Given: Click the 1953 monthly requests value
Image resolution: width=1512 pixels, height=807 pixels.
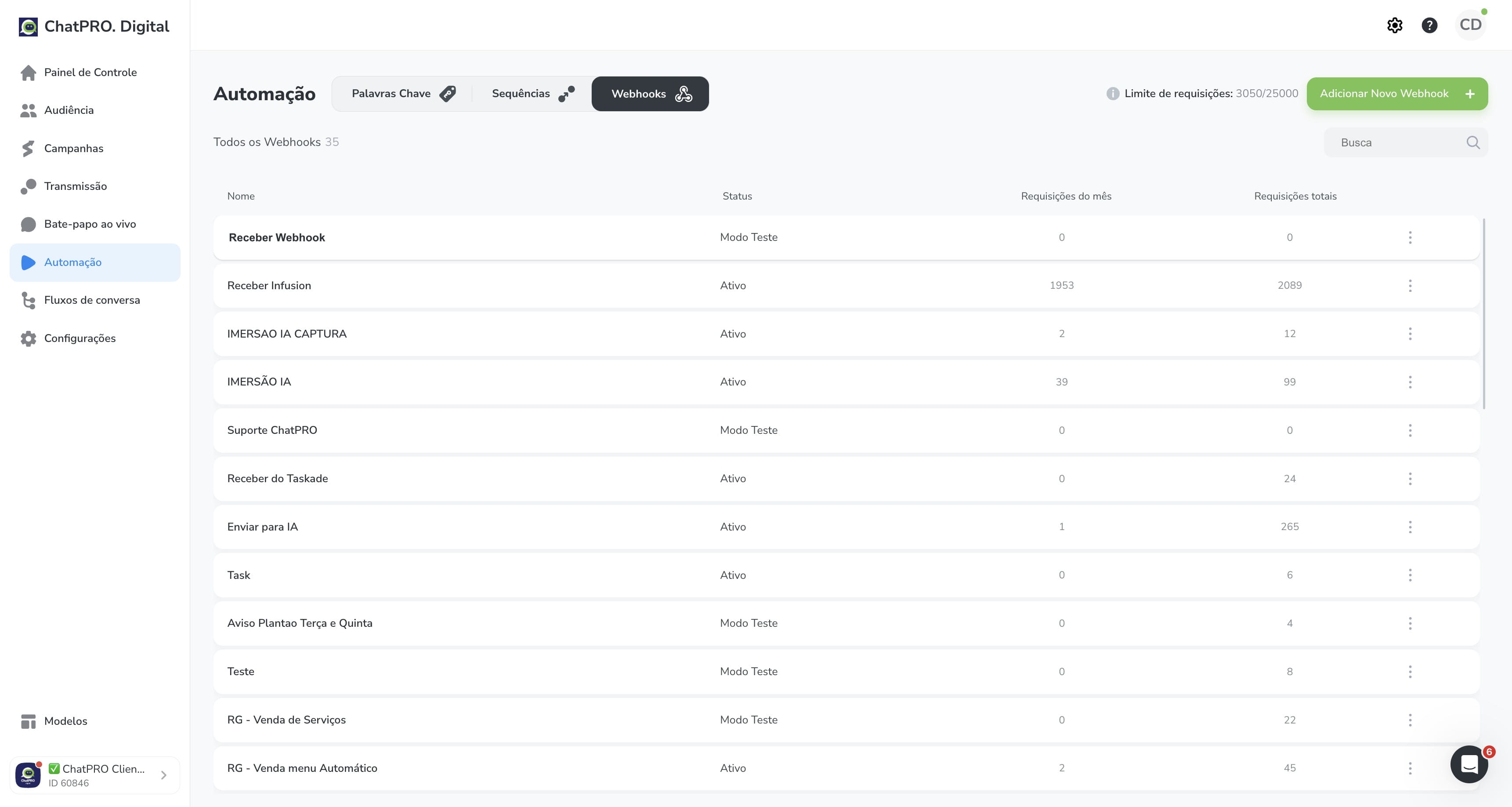Looking at the screenshot, I should 1061,285.
